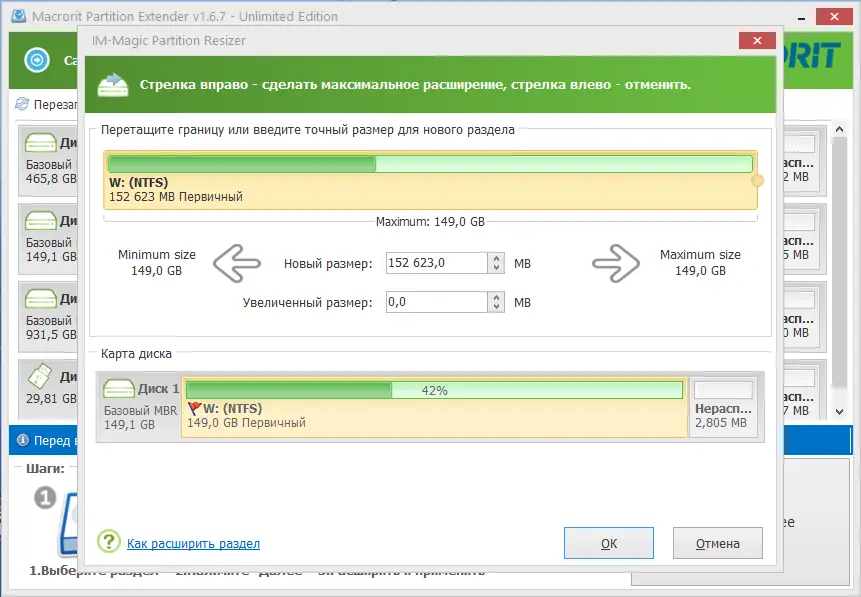Close the IM-Magic Partition Resizer dialog
861x597 pixels.
click(757, 41)
